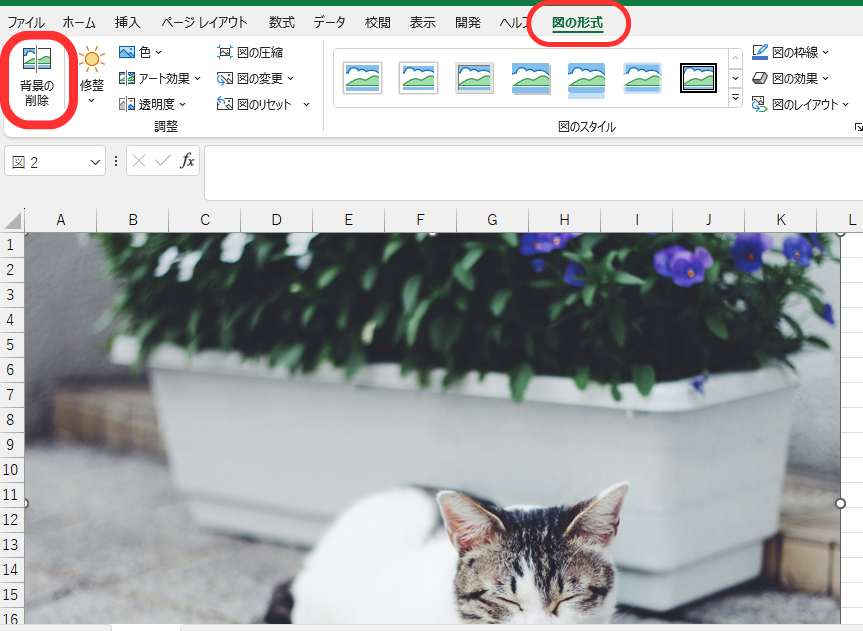Click the formula bar confirm checkmark icon
The image size is (863, 631).
163,161
